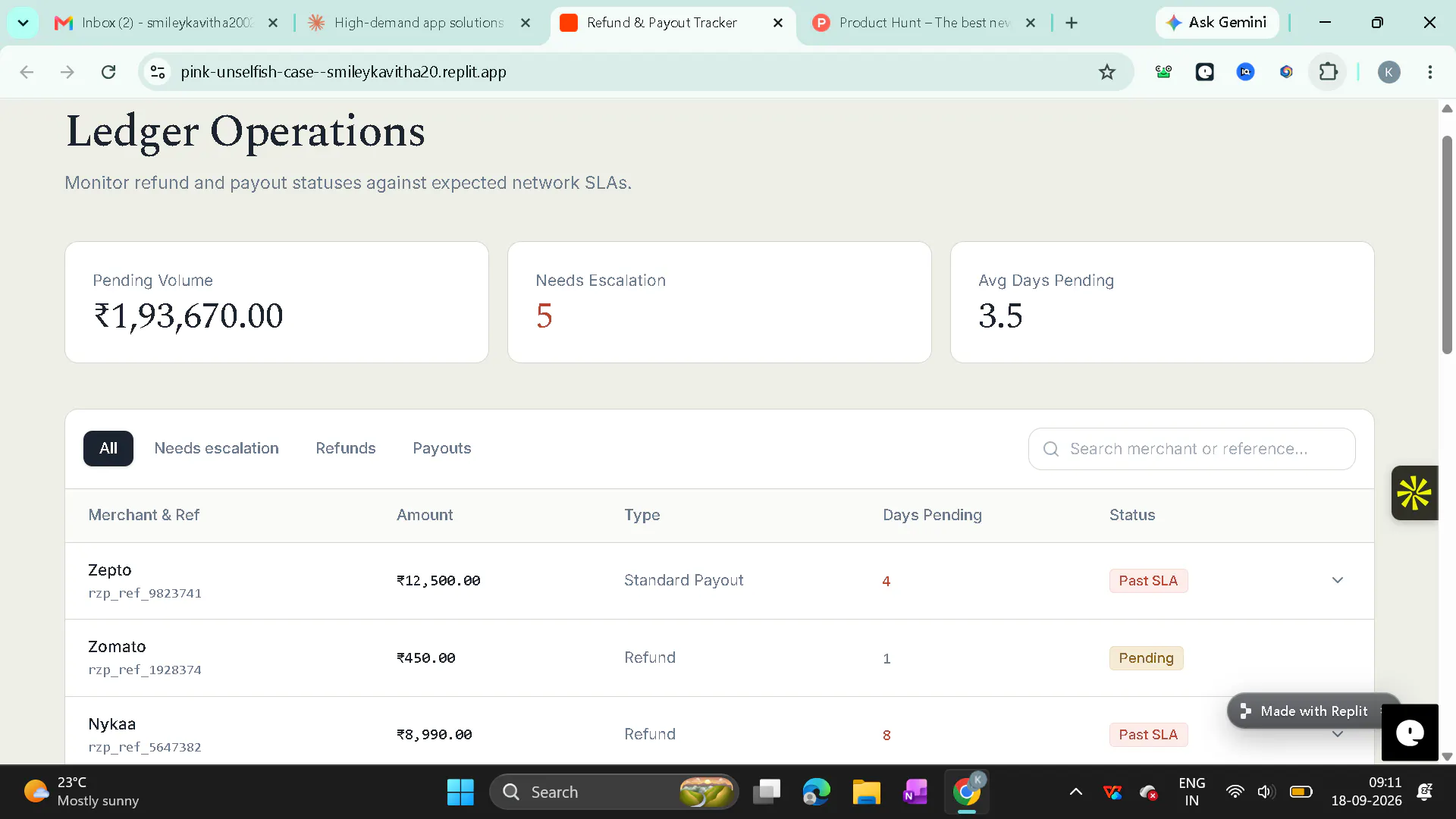The height and width of the screenshot is (819, 1456).
Task: Open volume control in tray
Action: pos(1265,792)
